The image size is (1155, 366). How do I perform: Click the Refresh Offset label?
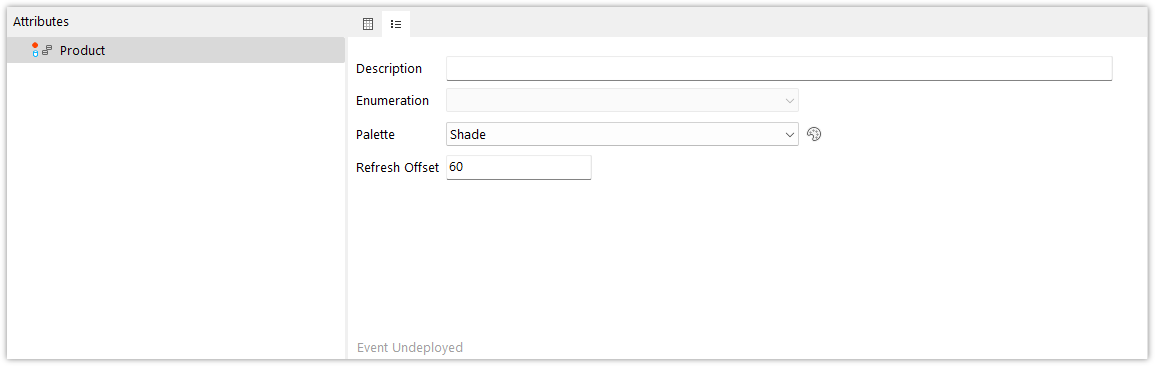398,167
